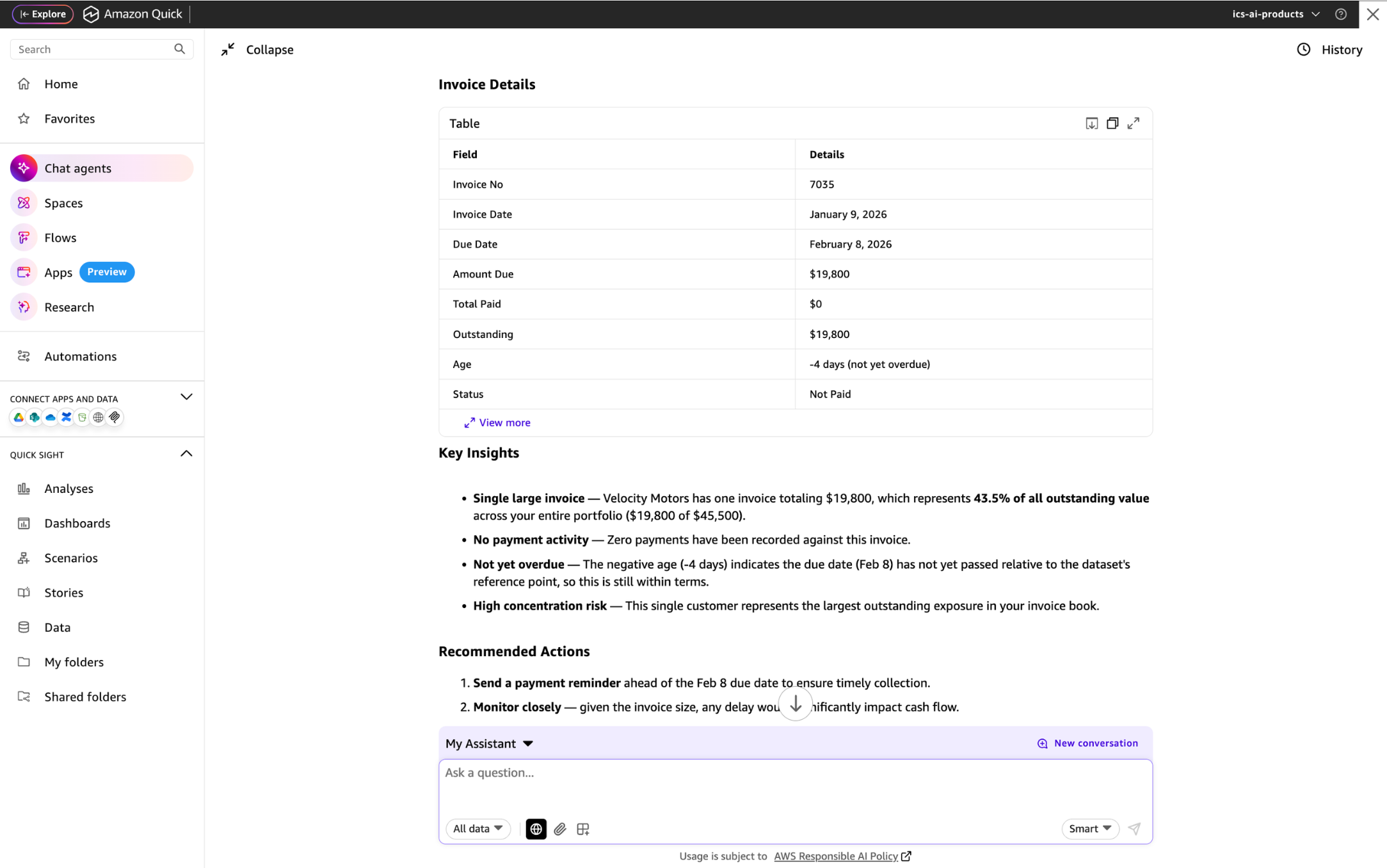
Task: Click the '-4 days (not yet overdue)' cell
Action: [973, 364]
